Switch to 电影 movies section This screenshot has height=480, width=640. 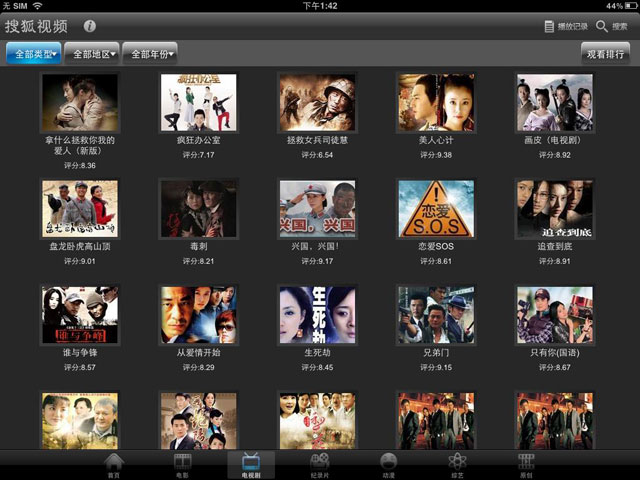tap(182, 465)
